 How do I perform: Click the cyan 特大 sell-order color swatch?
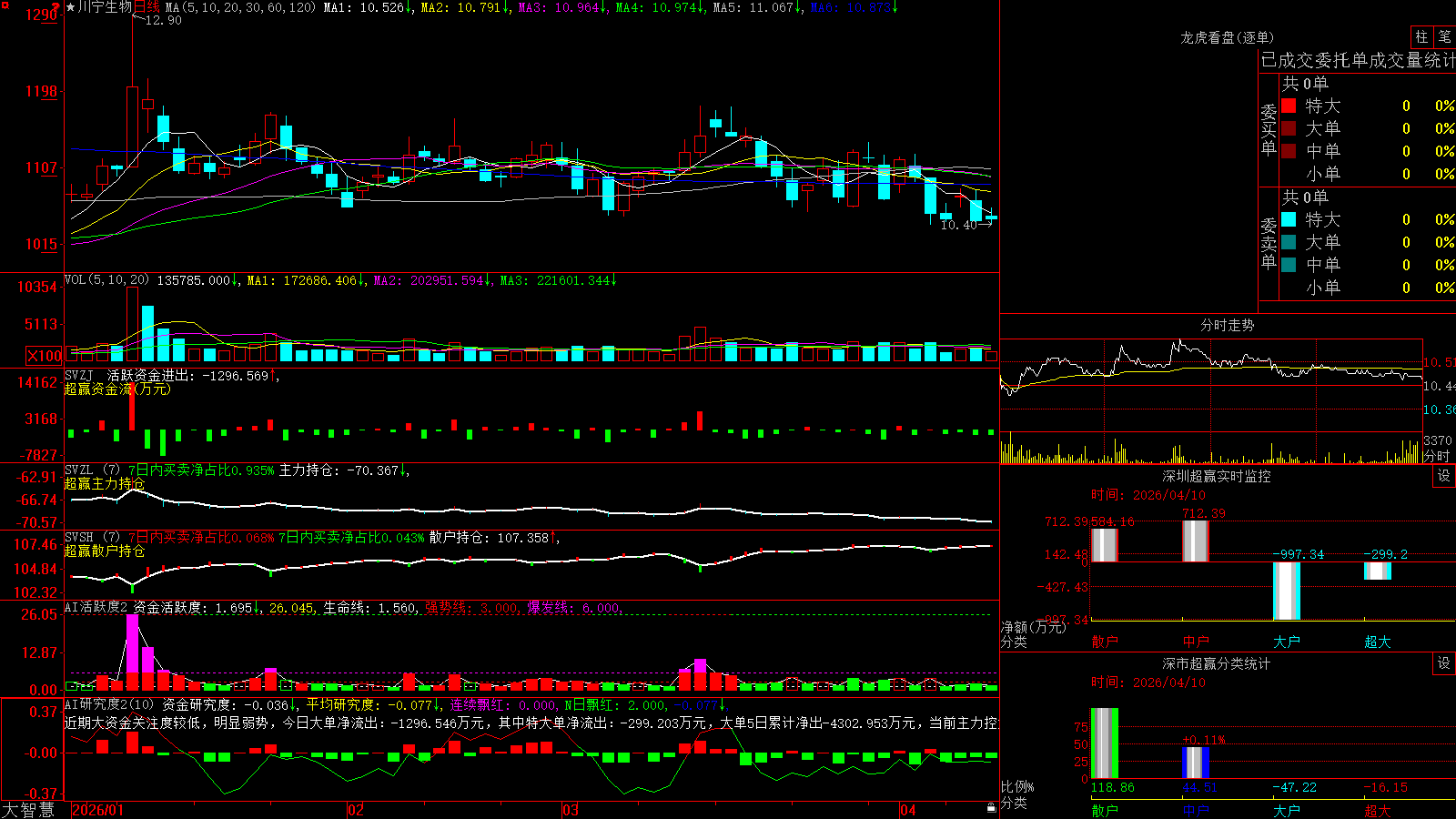1289,219
